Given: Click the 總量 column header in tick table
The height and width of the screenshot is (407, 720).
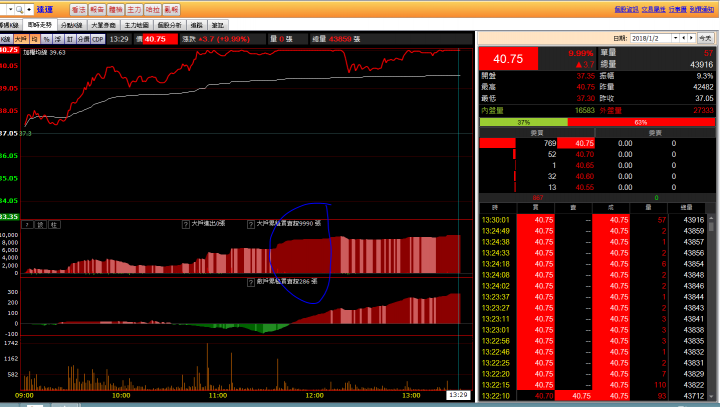Looking at the screenshot, I should (x=686, y=208).
